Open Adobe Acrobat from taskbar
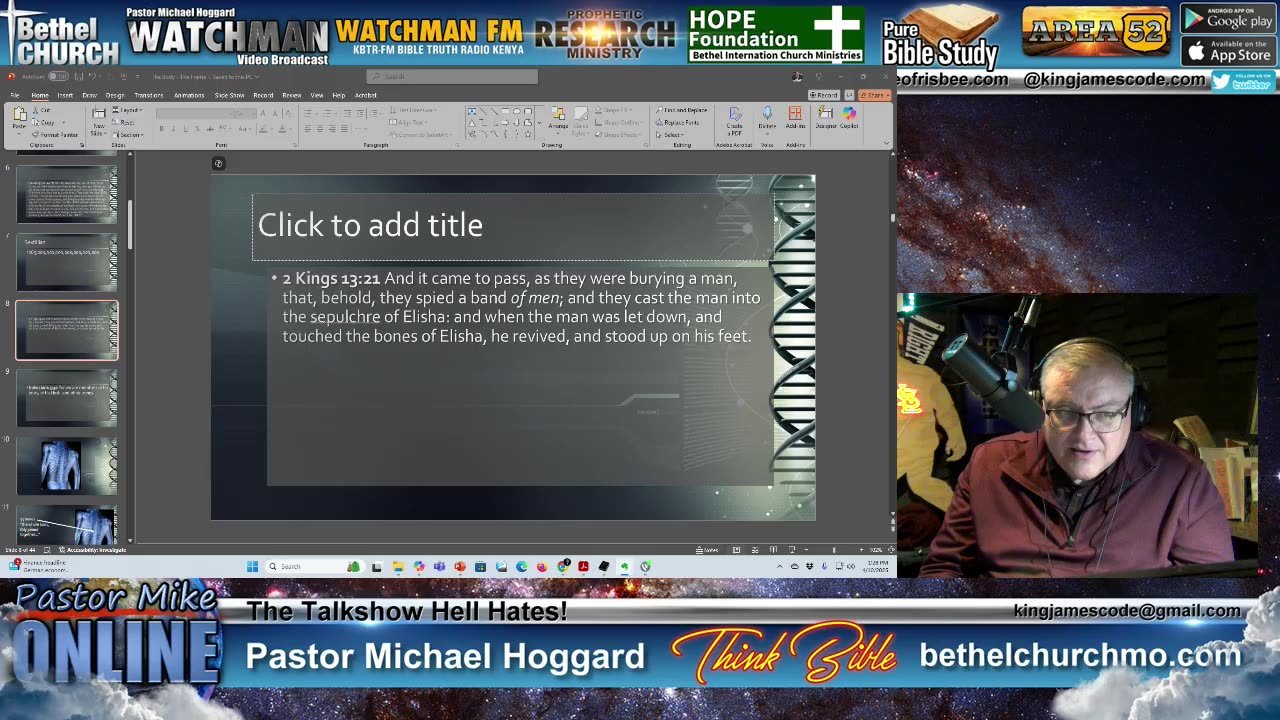This screenshot has height=720, width=1280. (x=583, y=567)
